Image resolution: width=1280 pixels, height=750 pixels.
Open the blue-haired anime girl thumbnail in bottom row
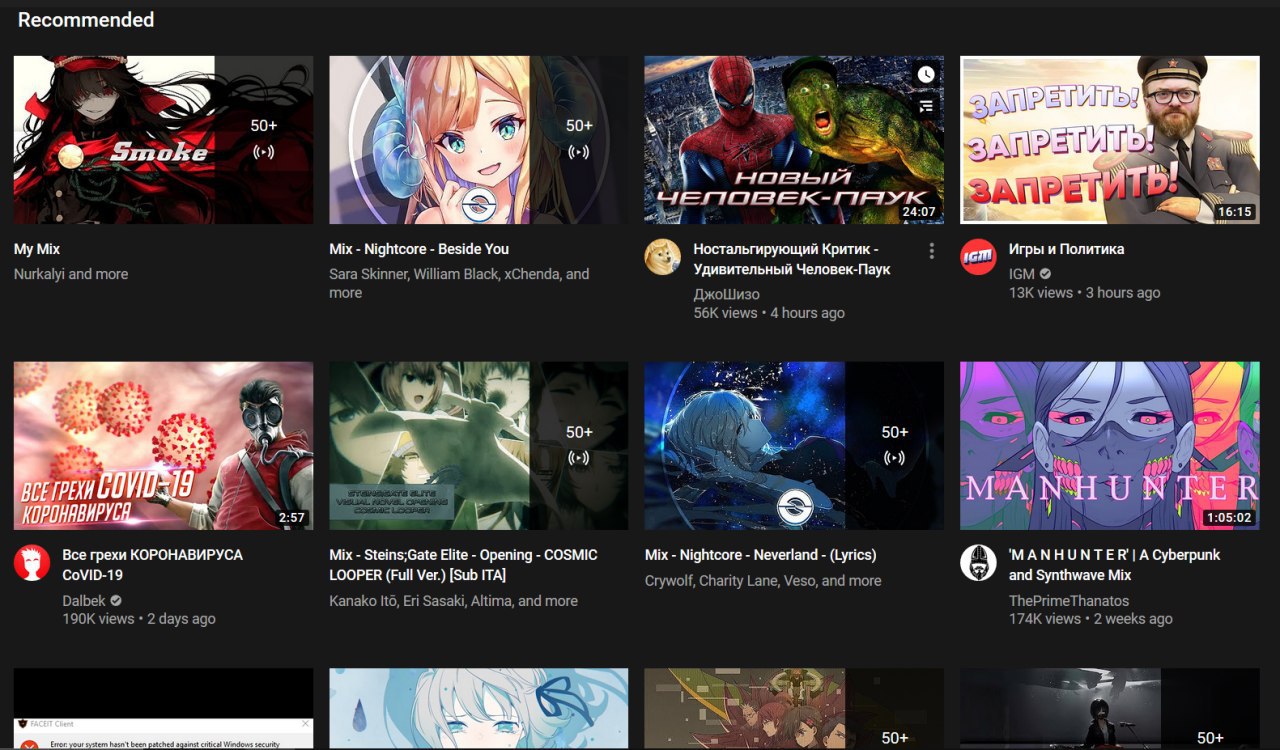(x=479, y=709)
